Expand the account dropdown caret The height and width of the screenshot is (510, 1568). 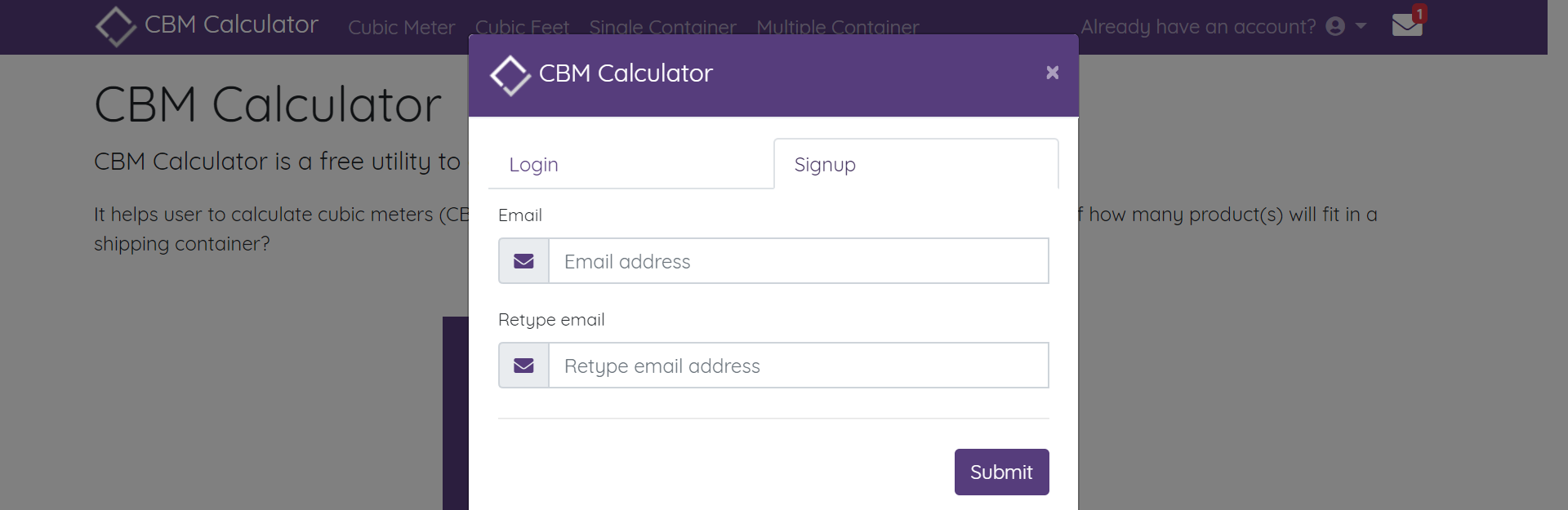coord(1361,26)
